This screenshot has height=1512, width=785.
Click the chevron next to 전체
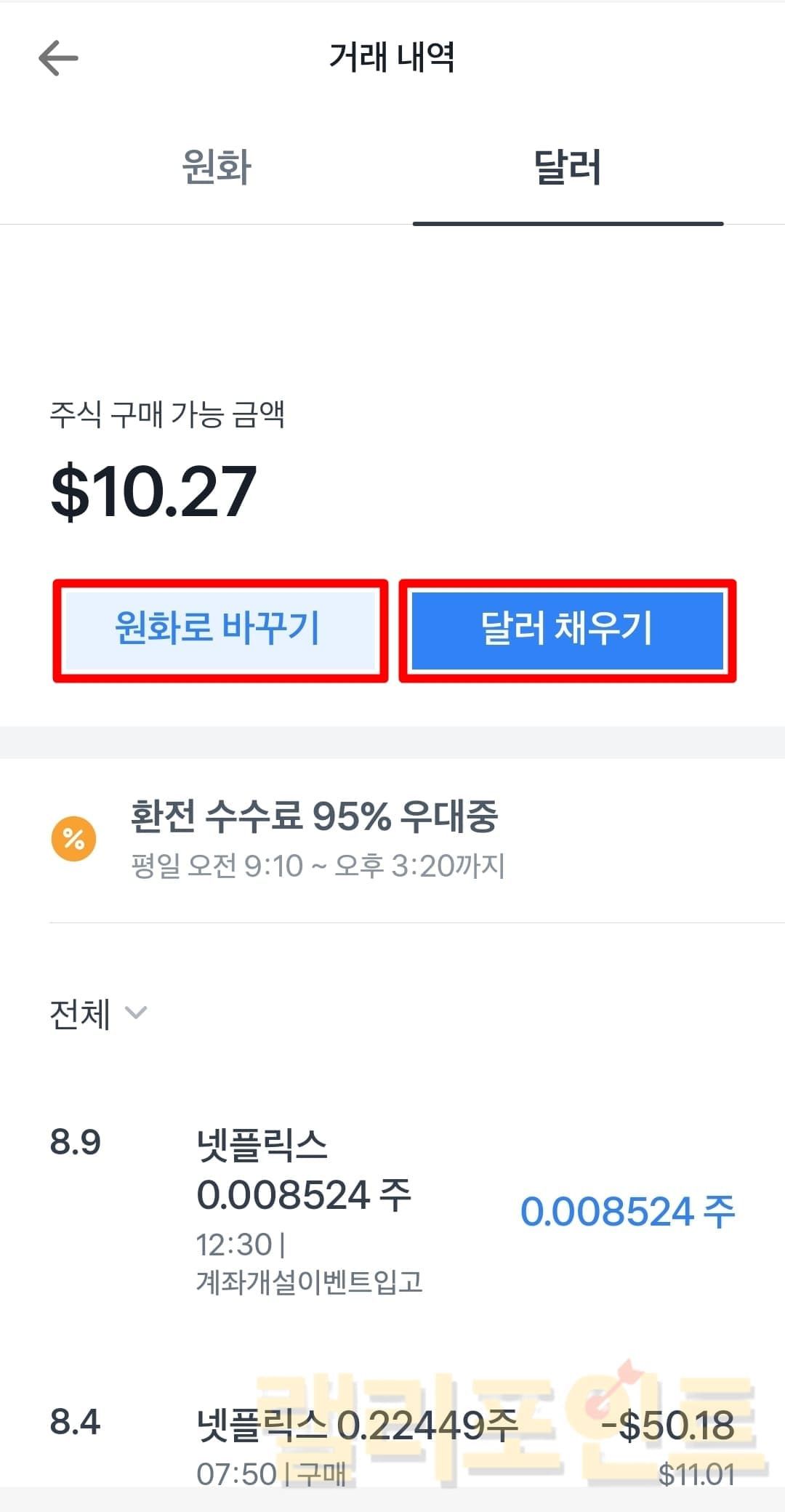[136, 1013]
